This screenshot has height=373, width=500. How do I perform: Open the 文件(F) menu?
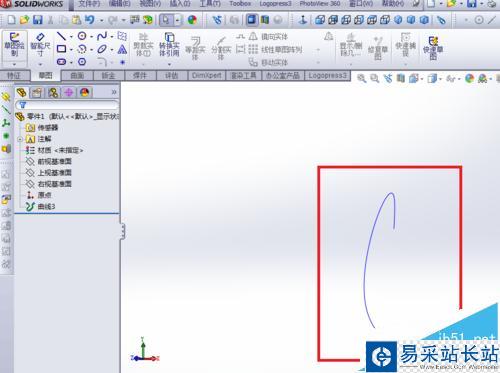(x=89, y=4)
